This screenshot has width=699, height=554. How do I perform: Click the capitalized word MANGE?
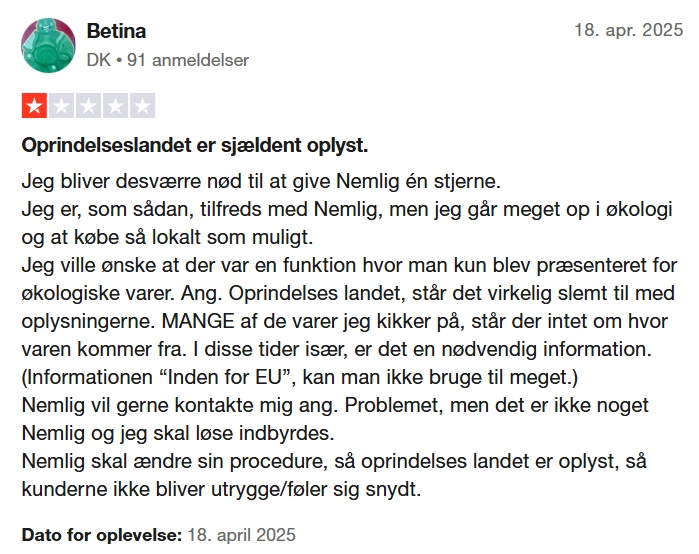coord(198,321)
